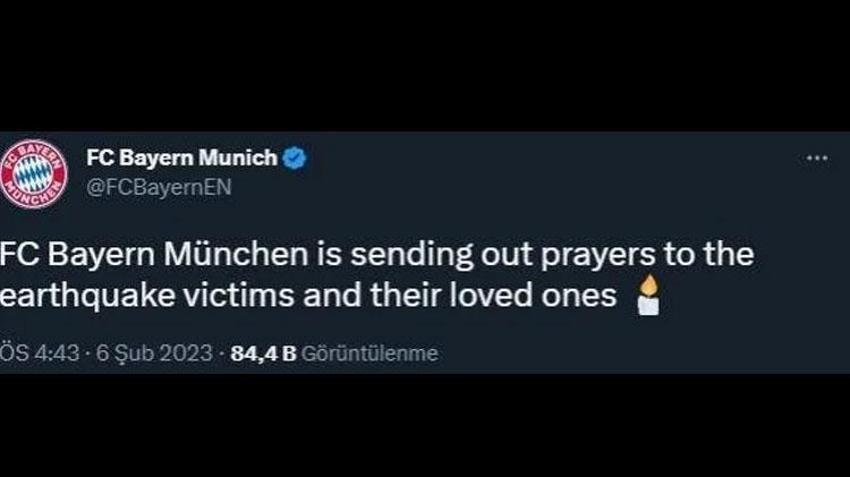Click the word München in the tweet

tap(236, 254)
